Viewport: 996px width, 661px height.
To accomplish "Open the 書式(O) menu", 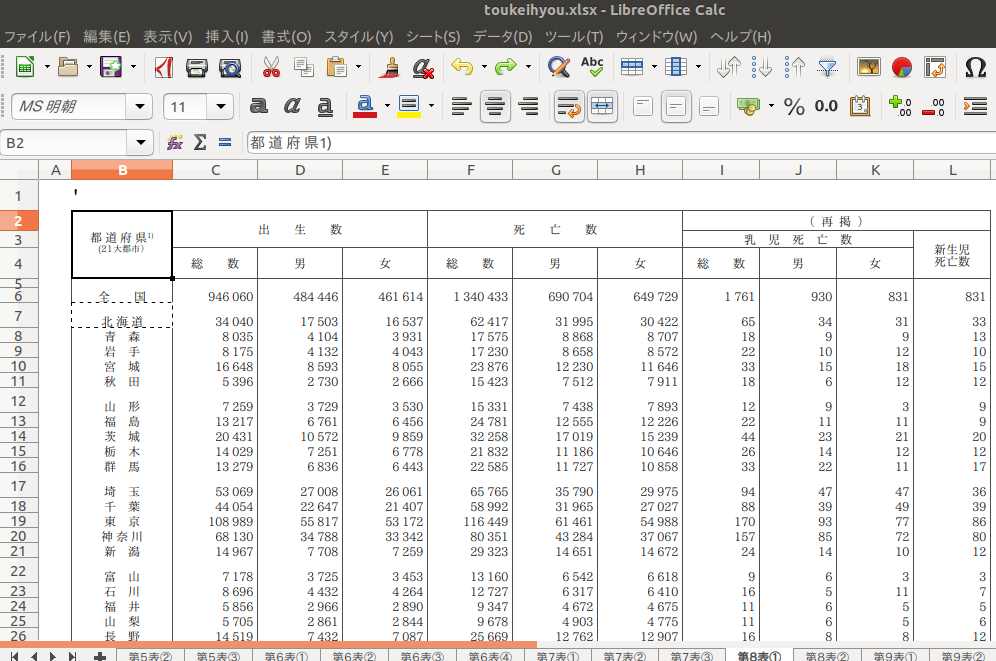I will tap(286, 37).
